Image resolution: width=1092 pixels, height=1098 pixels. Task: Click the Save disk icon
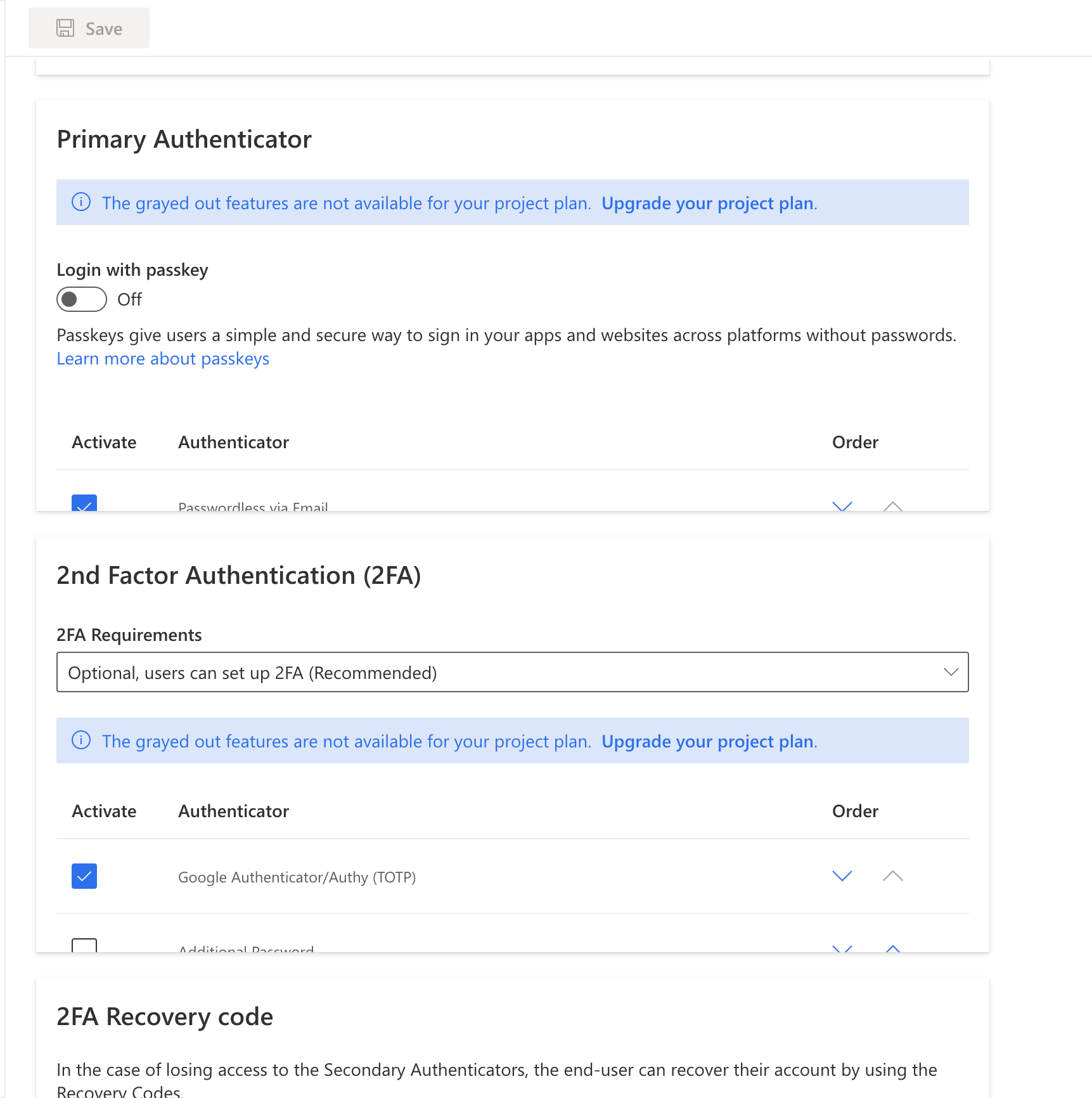[65, 28]
